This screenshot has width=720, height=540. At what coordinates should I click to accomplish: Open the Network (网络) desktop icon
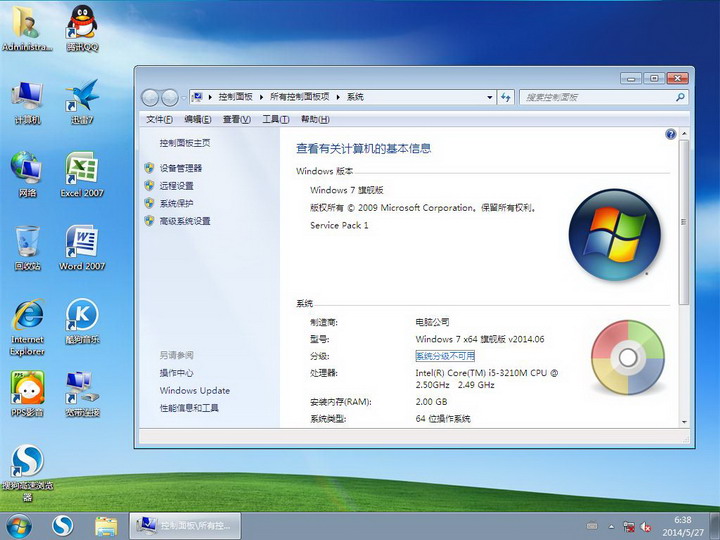pyautogui.click(x=27, y=174)
